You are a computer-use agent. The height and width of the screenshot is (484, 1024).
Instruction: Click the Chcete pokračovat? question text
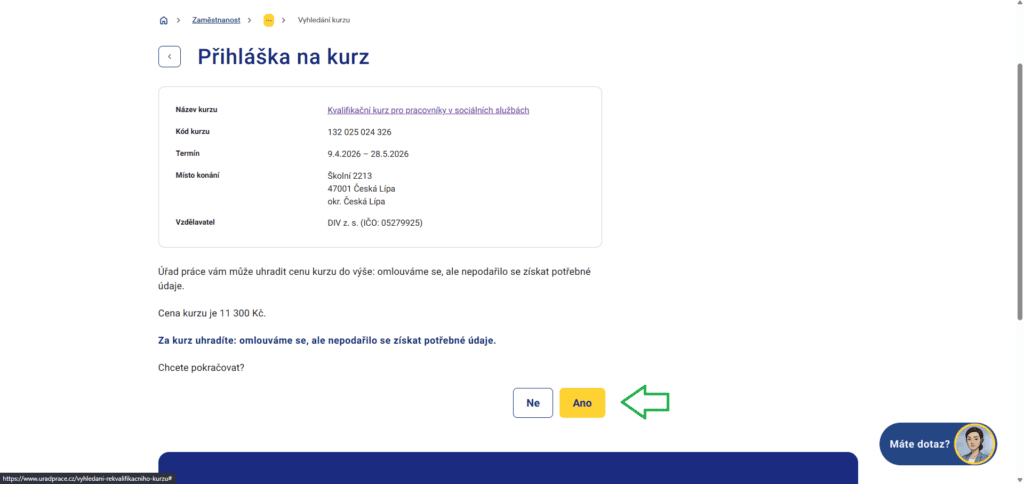point(201,368)
